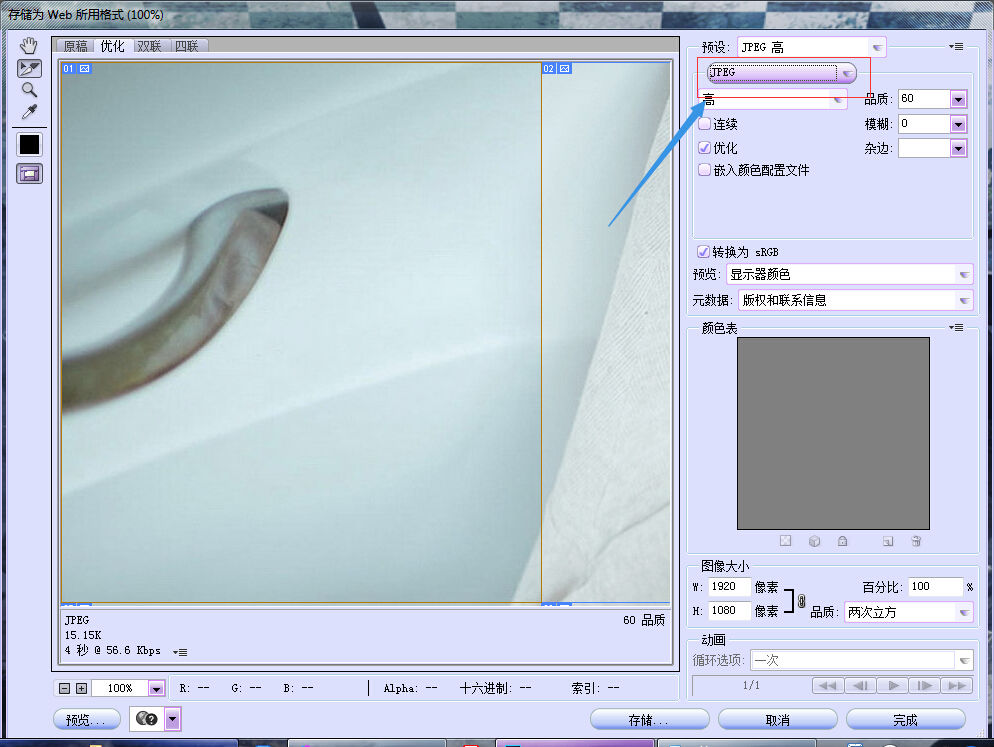Enable the 连续 (Progressive) checkbox
Screen dimensions: 994x747
pos(705,124)
